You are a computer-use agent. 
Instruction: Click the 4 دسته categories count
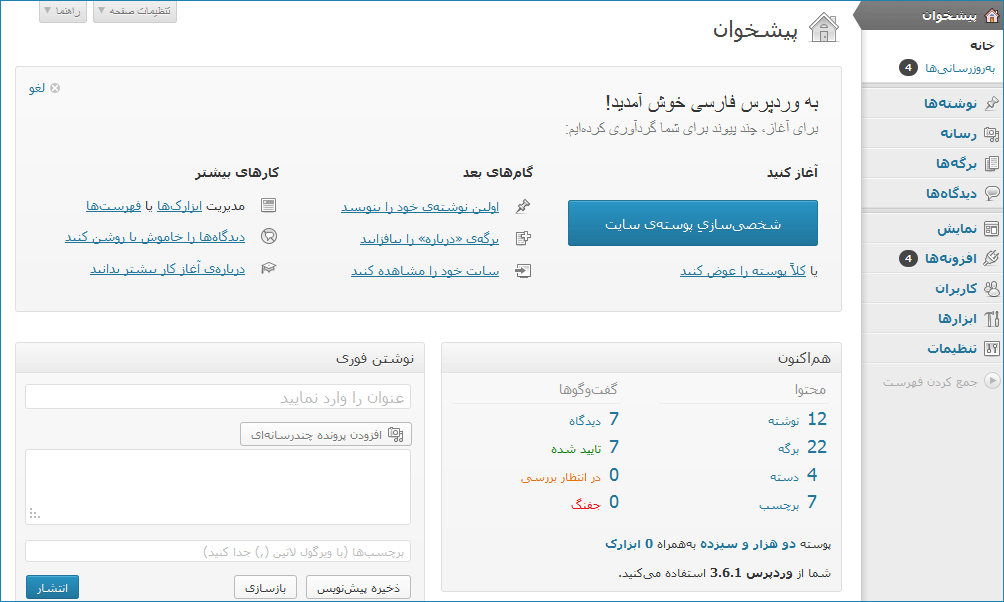tap(793, 475)
